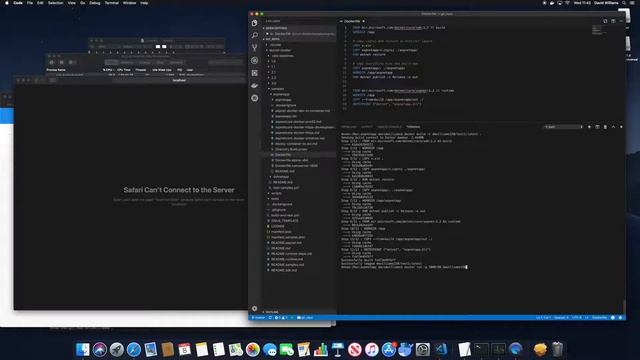Open the Terminal menu in the menu bar
Image resolution: width=640 pixels, height=360 pixels.
coord(111,3)
